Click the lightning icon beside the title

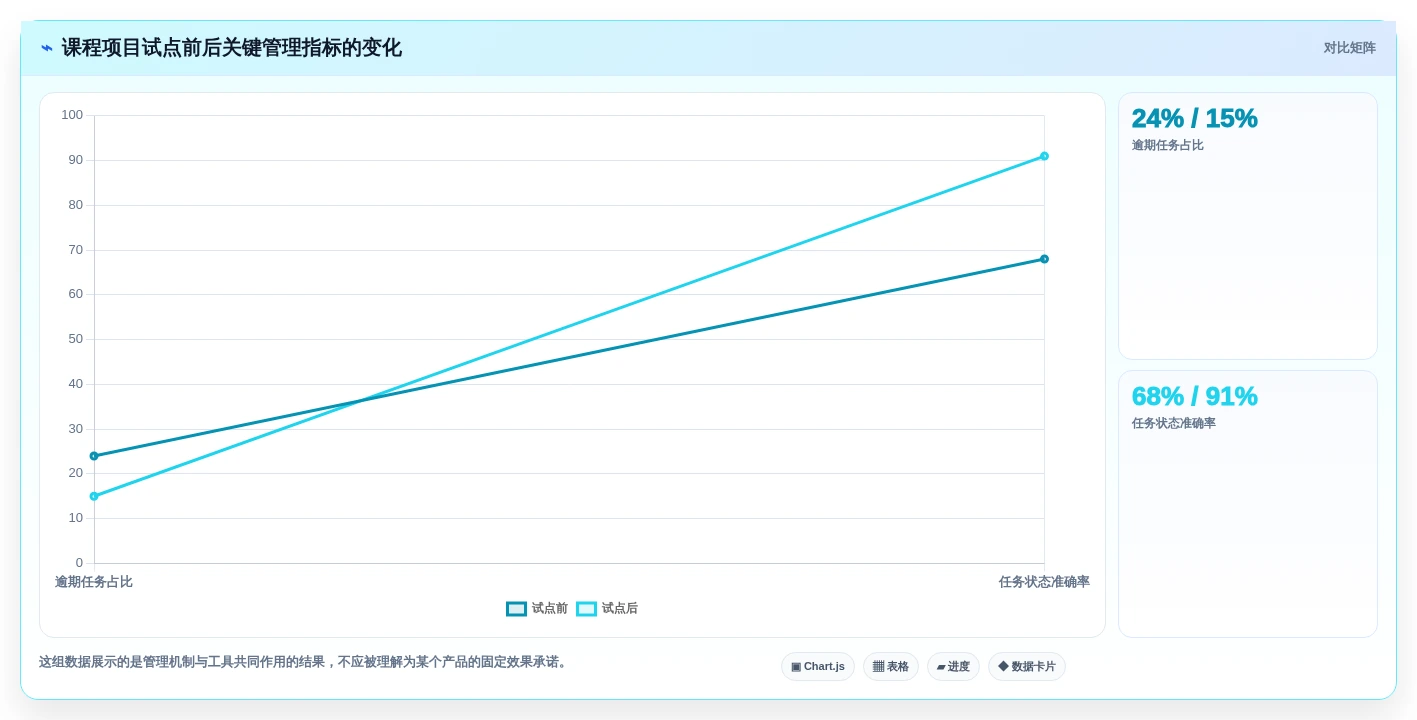(46, 48)
